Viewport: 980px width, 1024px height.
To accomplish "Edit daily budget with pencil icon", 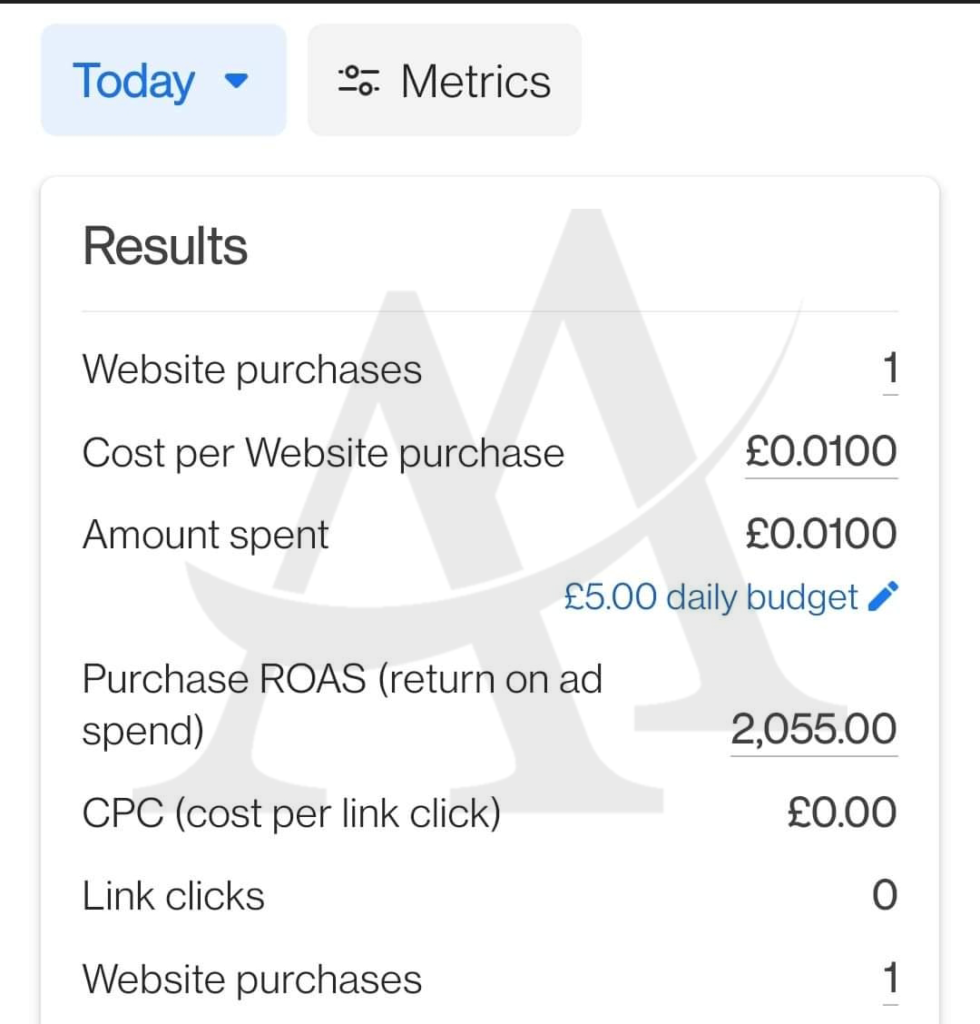I will (883, 596).
